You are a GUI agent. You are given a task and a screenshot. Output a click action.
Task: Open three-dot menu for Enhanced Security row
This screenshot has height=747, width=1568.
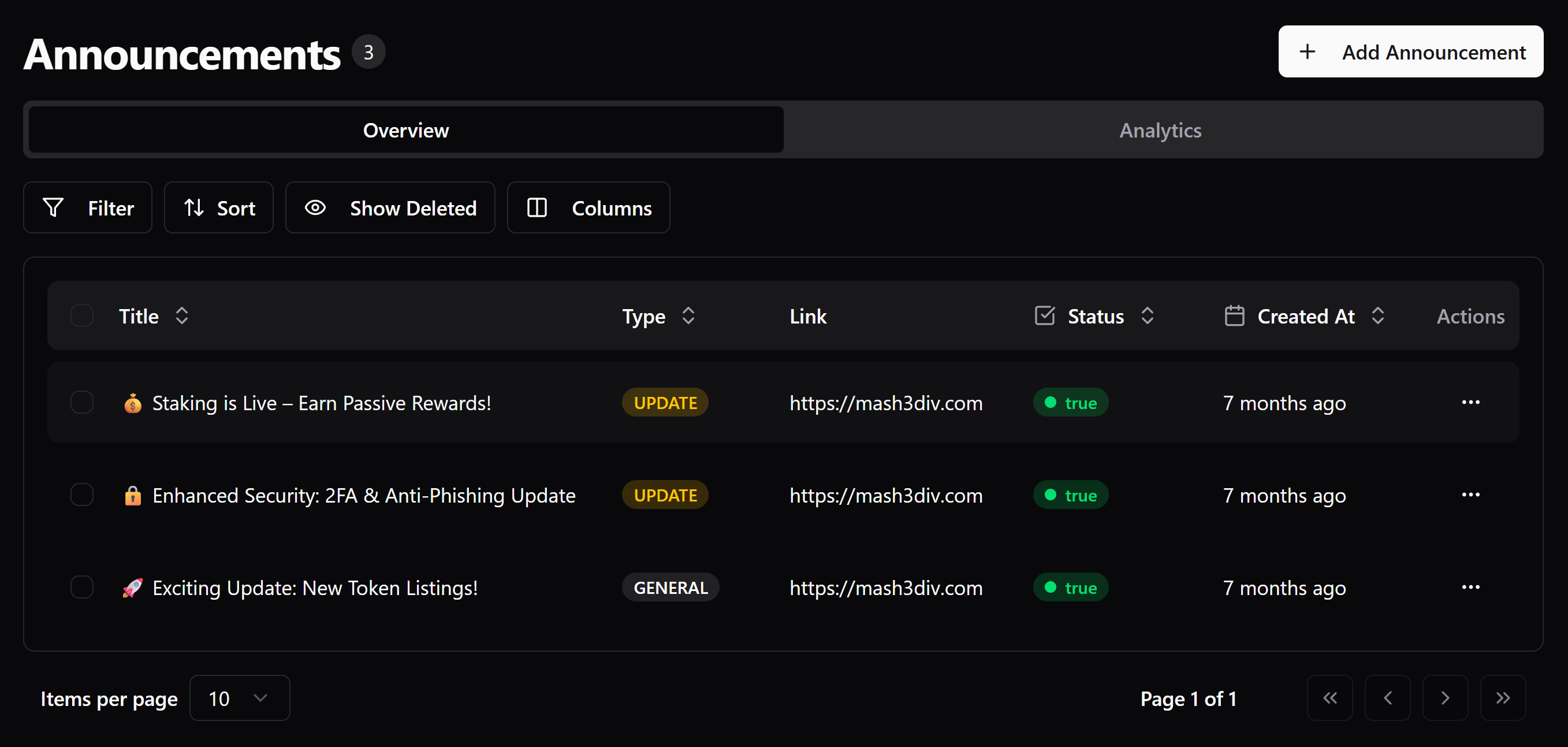(1470, 495)
